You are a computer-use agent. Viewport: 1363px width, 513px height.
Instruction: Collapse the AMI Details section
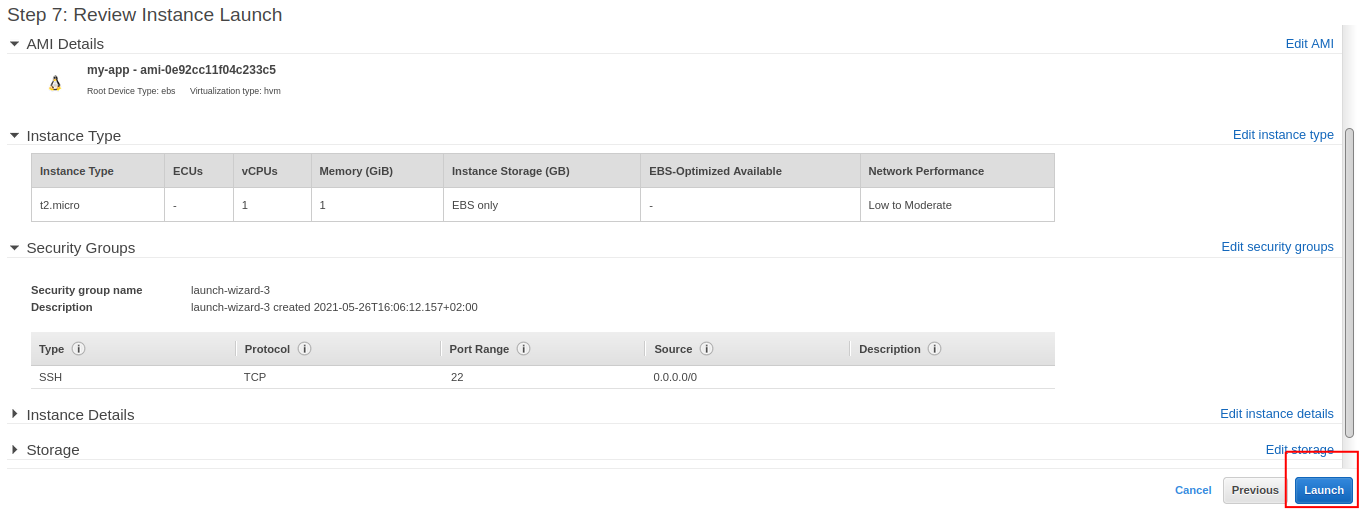point(14,44)
